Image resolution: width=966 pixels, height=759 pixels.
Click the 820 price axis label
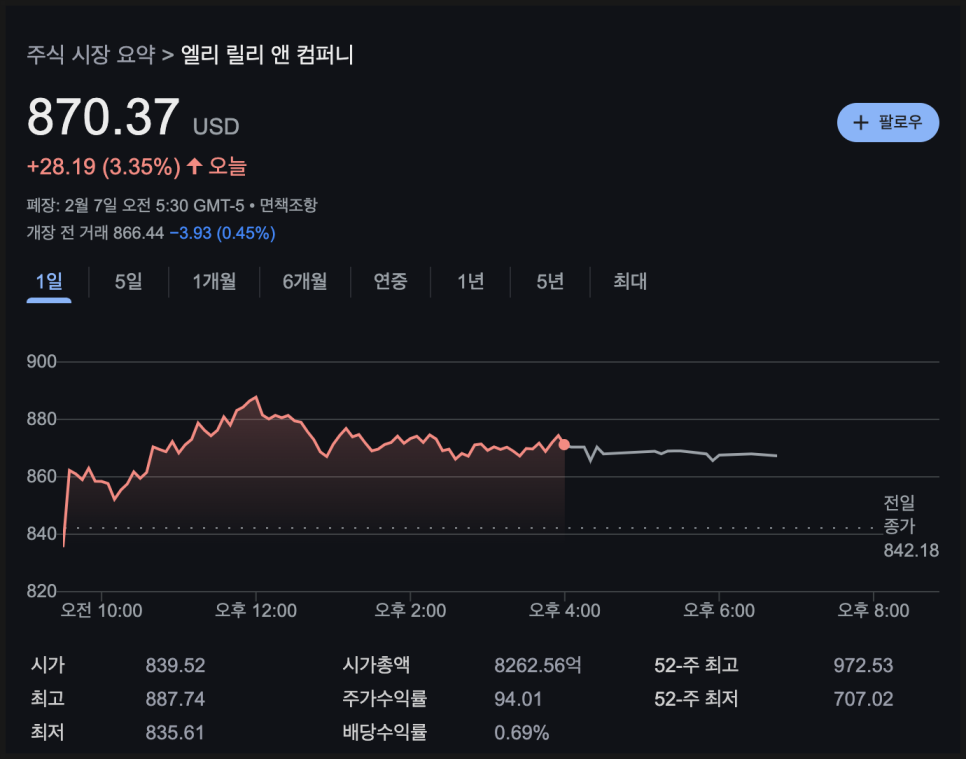click(42, 591)
